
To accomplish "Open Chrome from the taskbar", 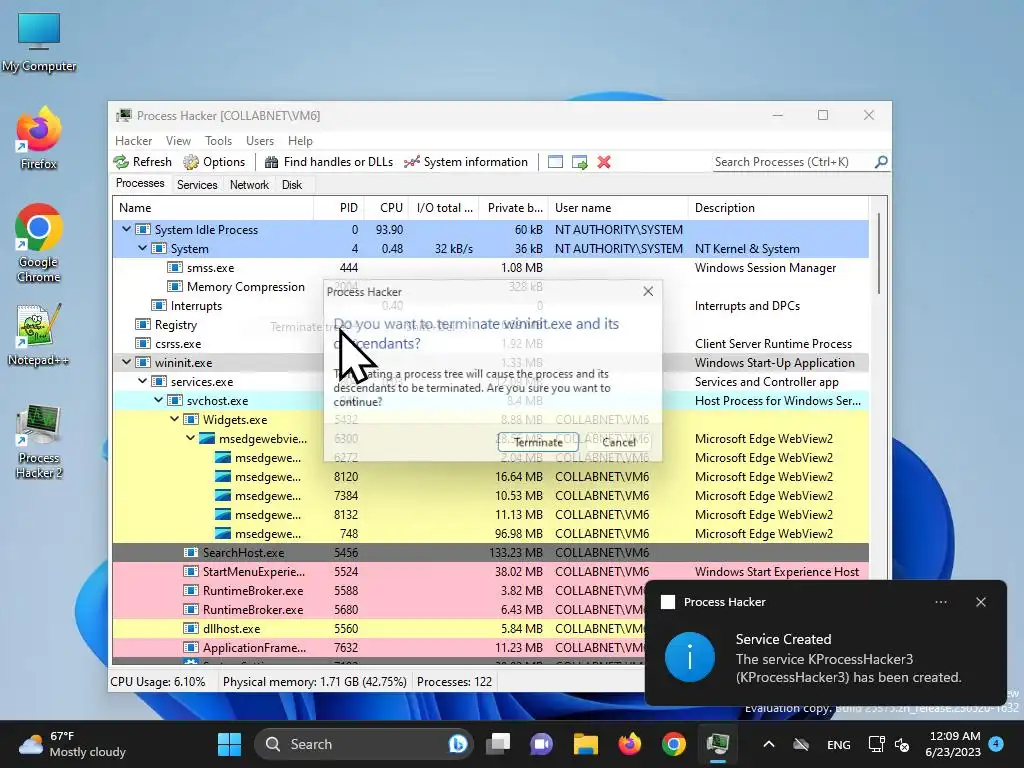I will (673, 744).
